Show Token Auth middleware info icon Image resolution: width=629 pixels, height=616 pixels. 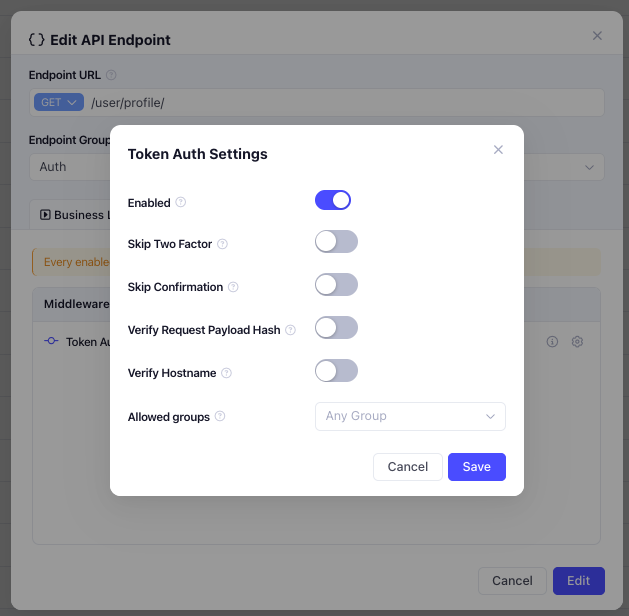pyautogui.click(x=552, y=342)
